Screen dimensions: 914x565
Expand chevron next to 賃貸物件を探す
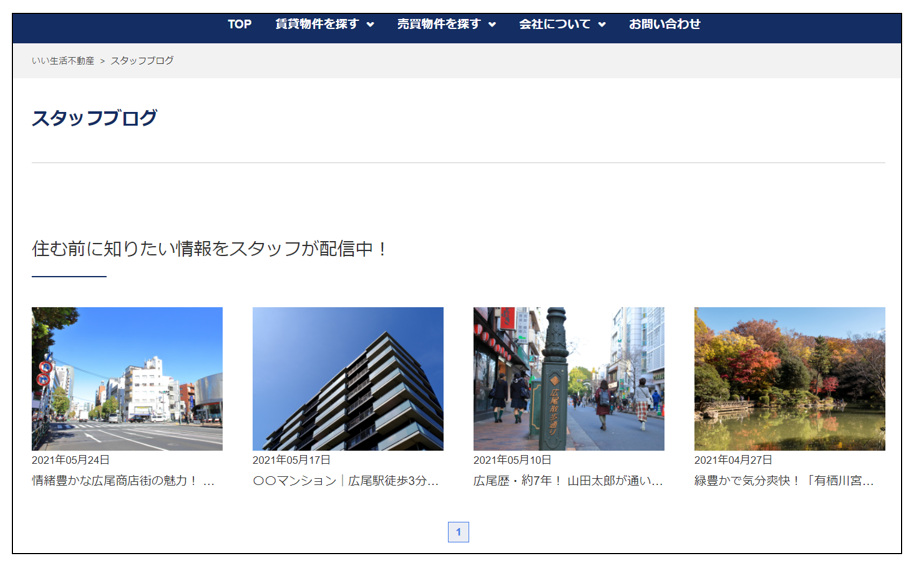[x=371, y=25]
